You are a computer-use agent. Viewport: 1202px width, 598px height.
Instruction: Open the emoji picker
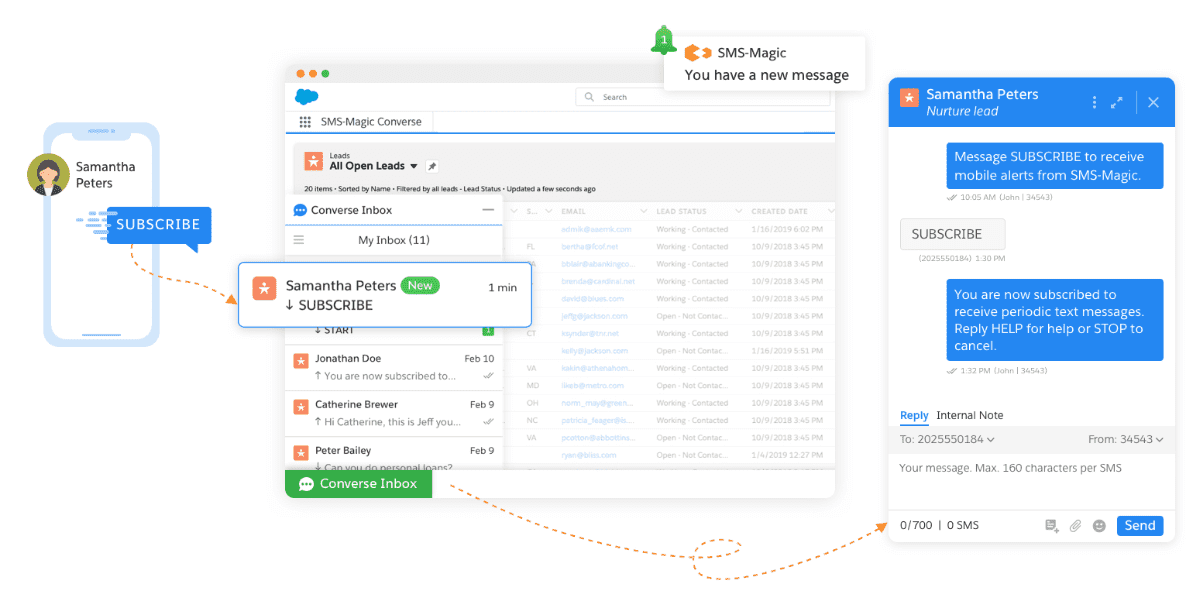point(1099,526)
